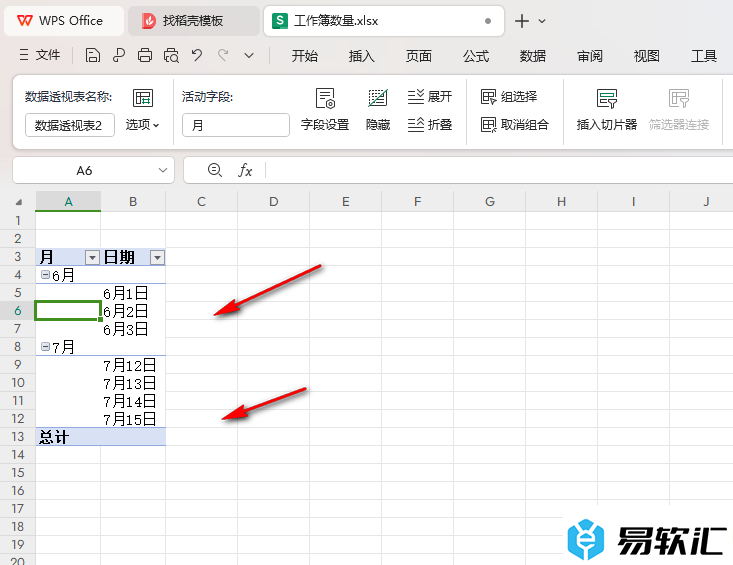This screenshot has width=733, height=565.
Task: Click the 7月 group label cell
Action: [68, 347]
